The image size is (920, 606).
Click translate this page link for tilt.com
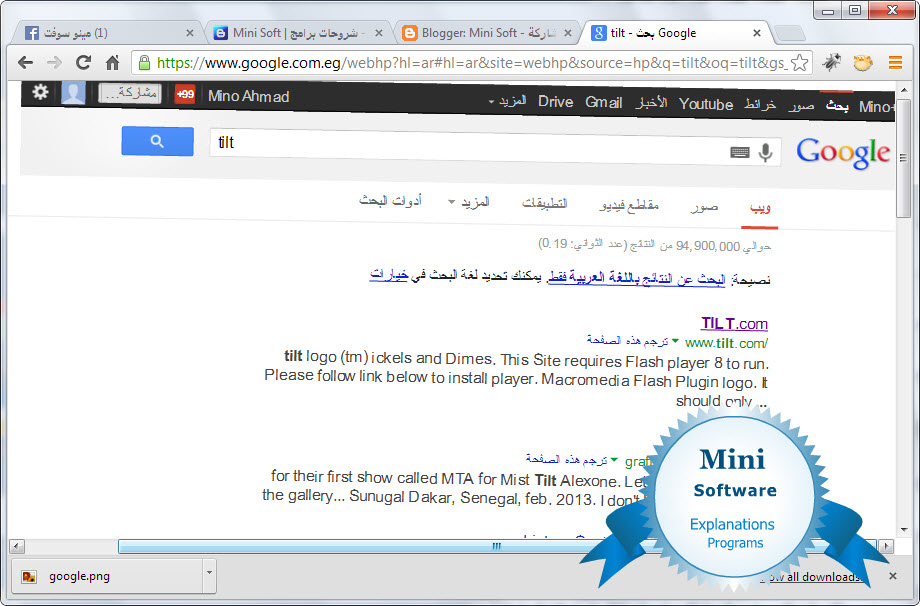(x=627, y=340)
